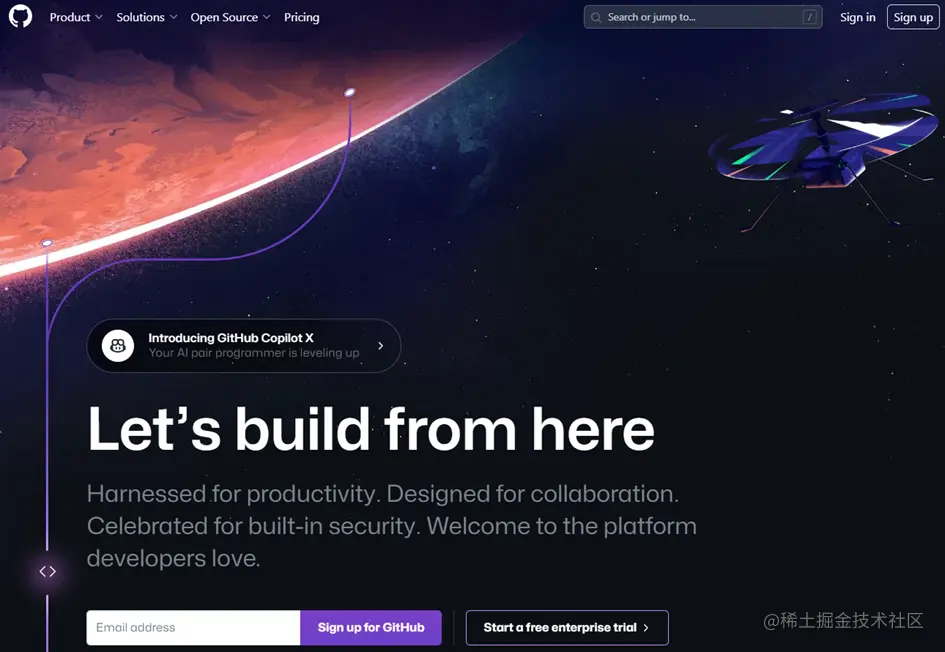Click the Sign up button
The image size is (945, 652).
(x=913, y=17)
